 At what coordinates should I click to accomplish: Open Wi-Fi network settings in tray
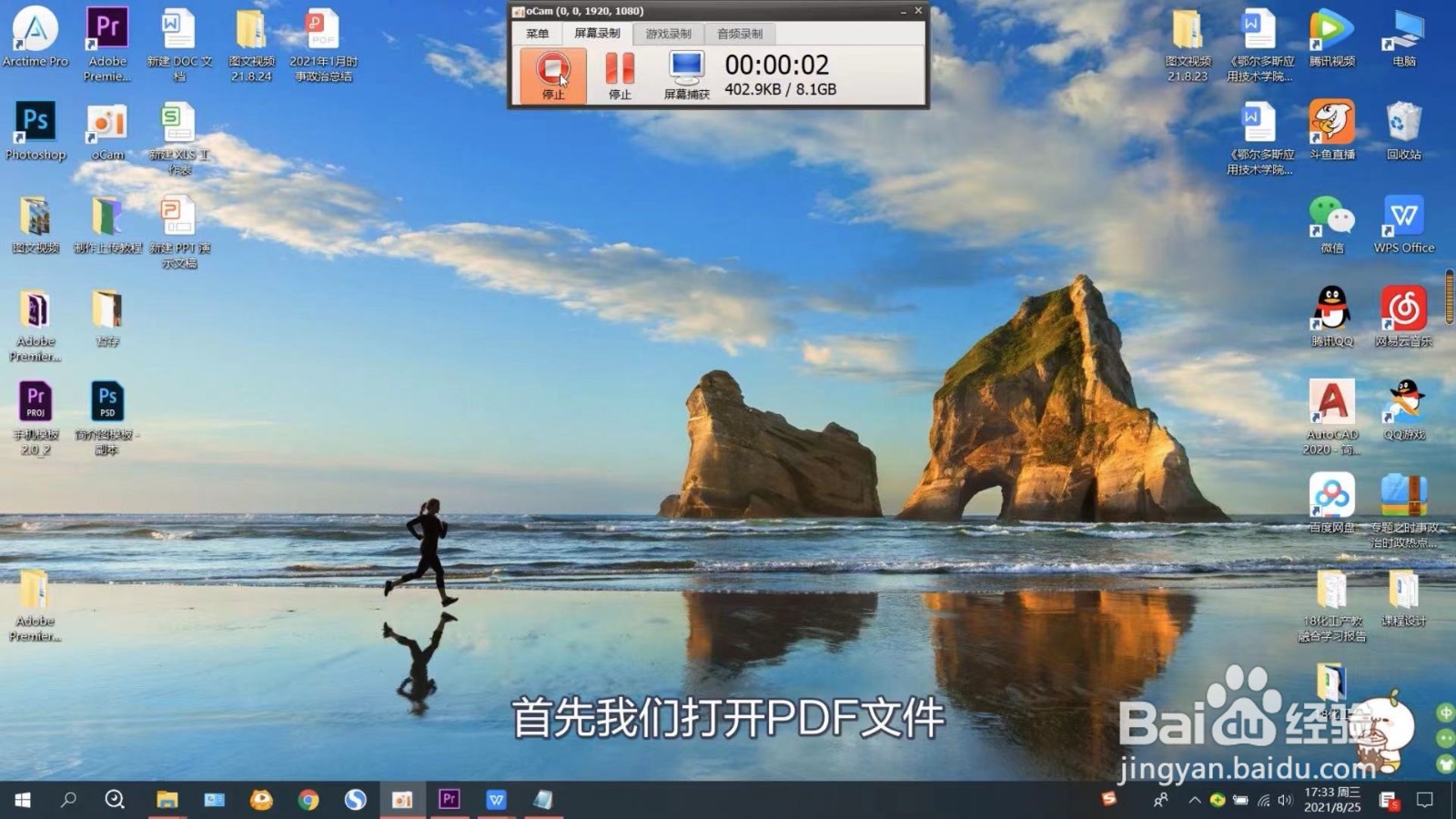[x=1263, y=800]
